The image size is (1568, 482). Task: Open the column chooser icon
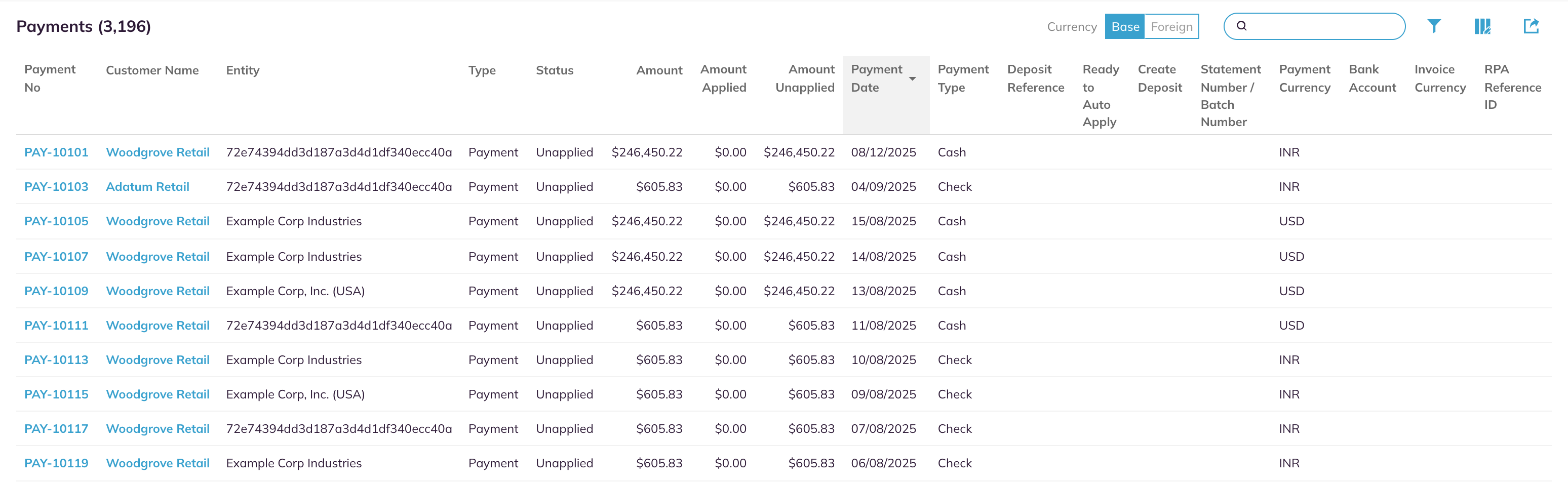1483,26
